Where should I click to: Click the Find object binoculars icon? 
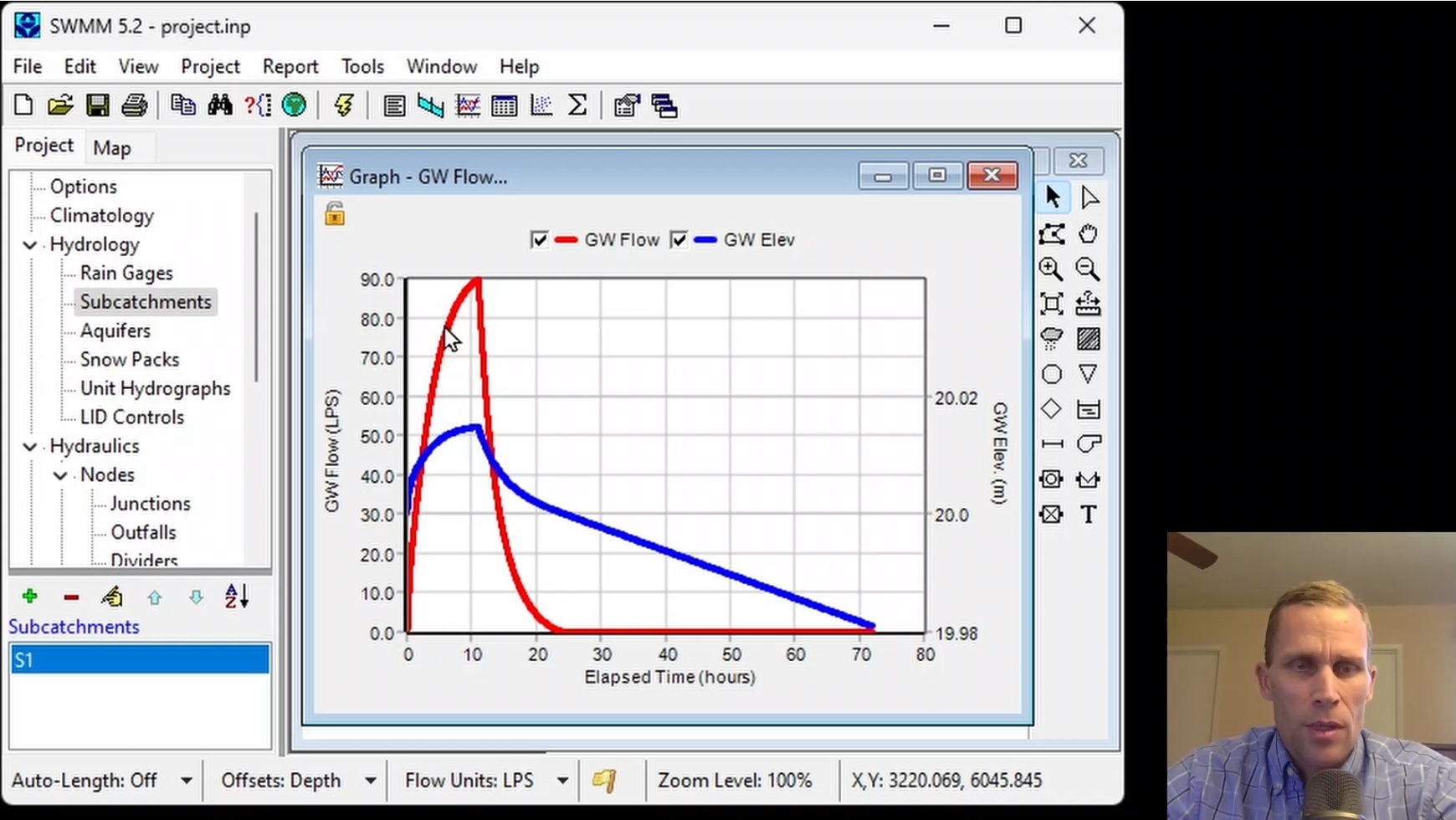tap(220, 105)
